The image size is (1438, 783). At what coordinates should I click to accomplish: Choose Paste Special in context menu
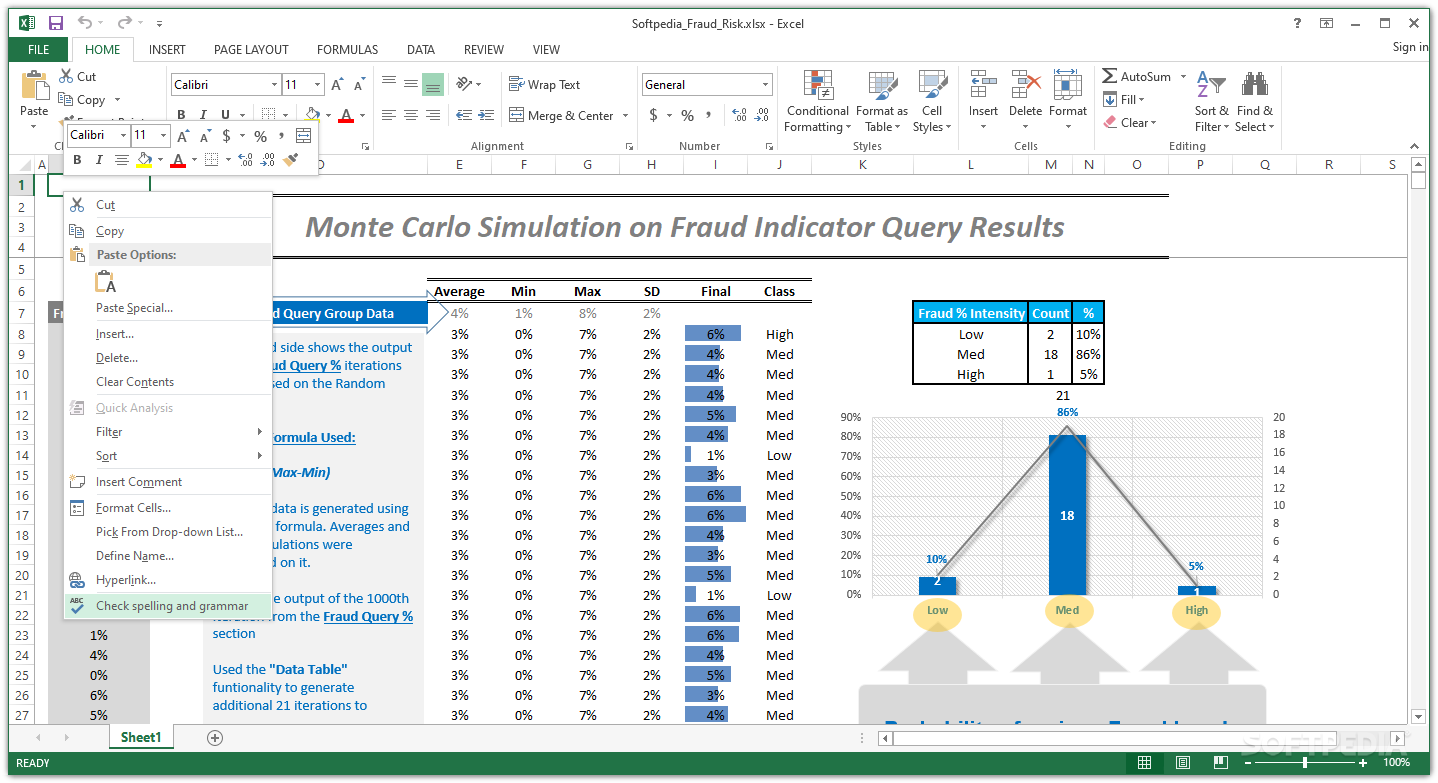pyautogui.click(x=168, y=308)
